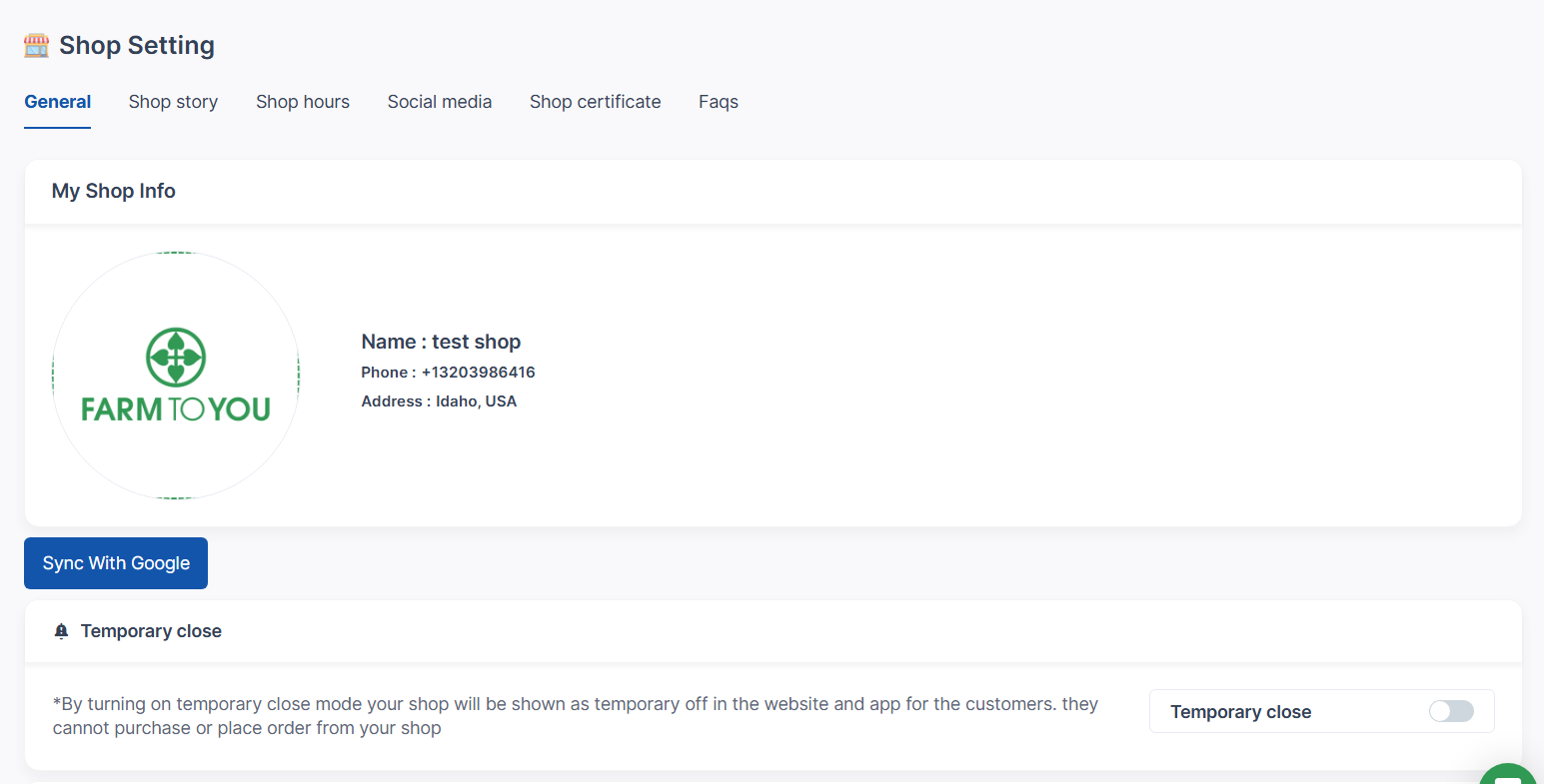This screenshot has height=784, width=1544.
Task: Open the Social media tab
Action: point(440,102)
